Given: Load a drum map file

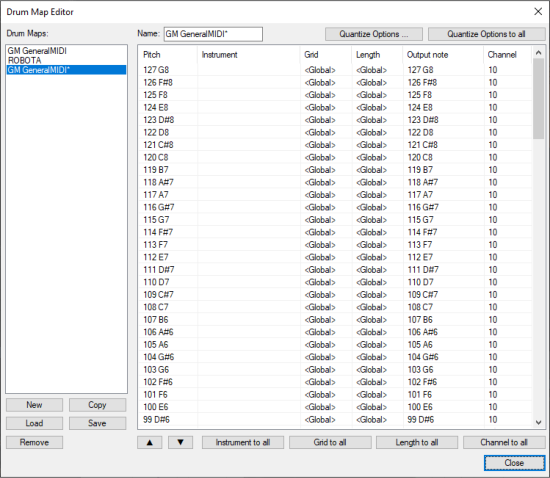Looking at the screenshot, I should click(34, 423).
